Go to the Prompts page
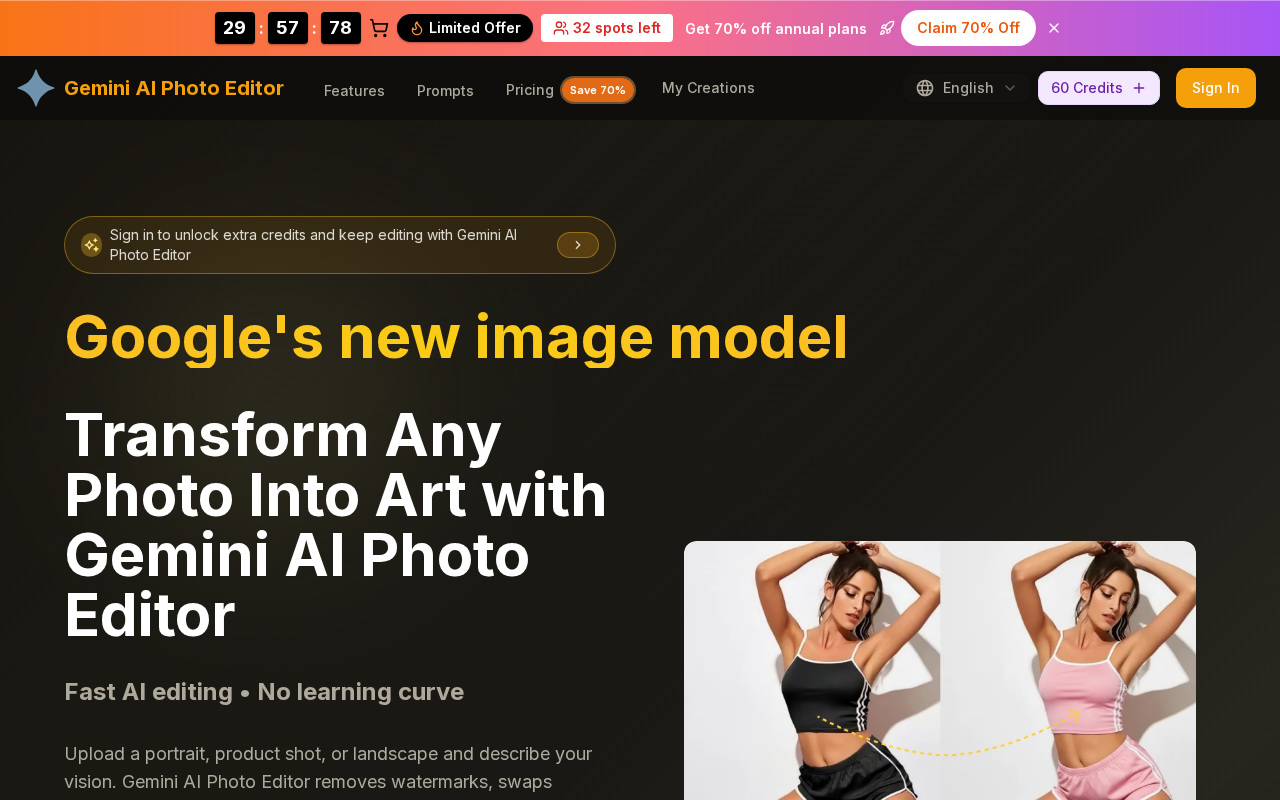This screenshot has width=1280, height=800. coord(445,90)
